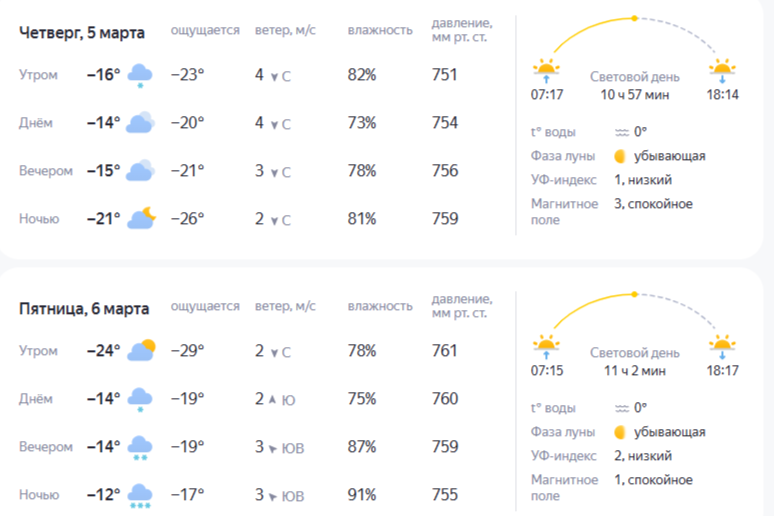This screenshot has width=774, height=516.
Task: Click Friday sunset icon above 18:17
Action: coord(722,349)
